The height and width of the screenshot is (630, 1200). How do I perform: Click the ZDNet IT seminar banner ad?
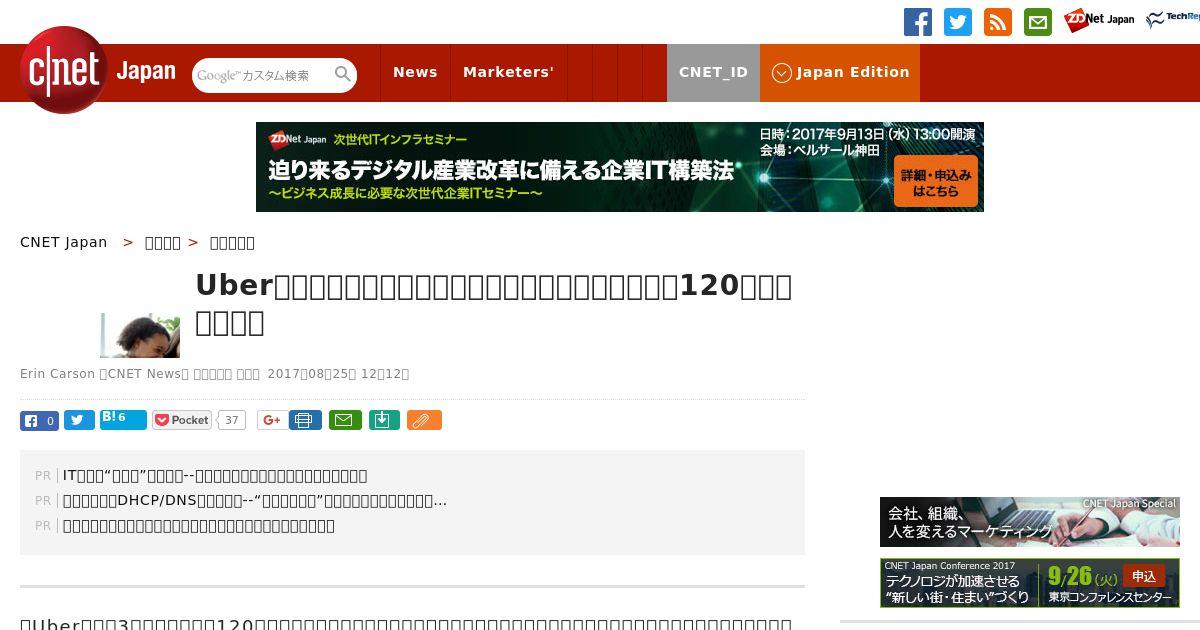pyautogui.click(x=620, y=167)
